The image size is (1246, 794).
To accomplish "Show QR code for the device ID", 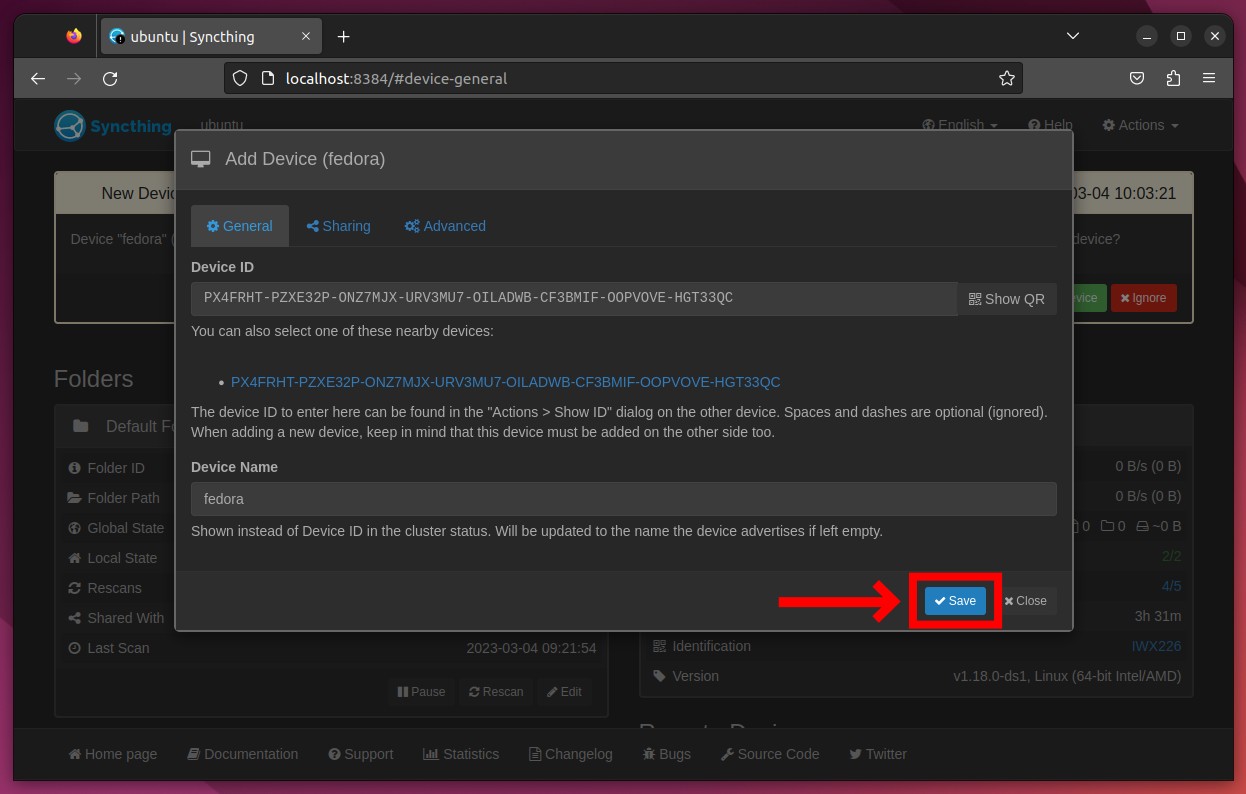I will [x=1006, y=298].
